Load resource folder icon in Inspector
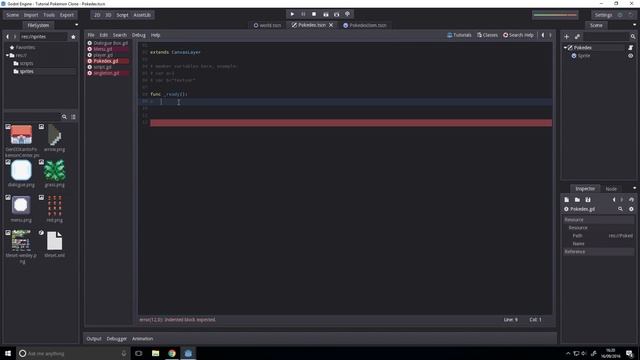 tap(577, 200)
